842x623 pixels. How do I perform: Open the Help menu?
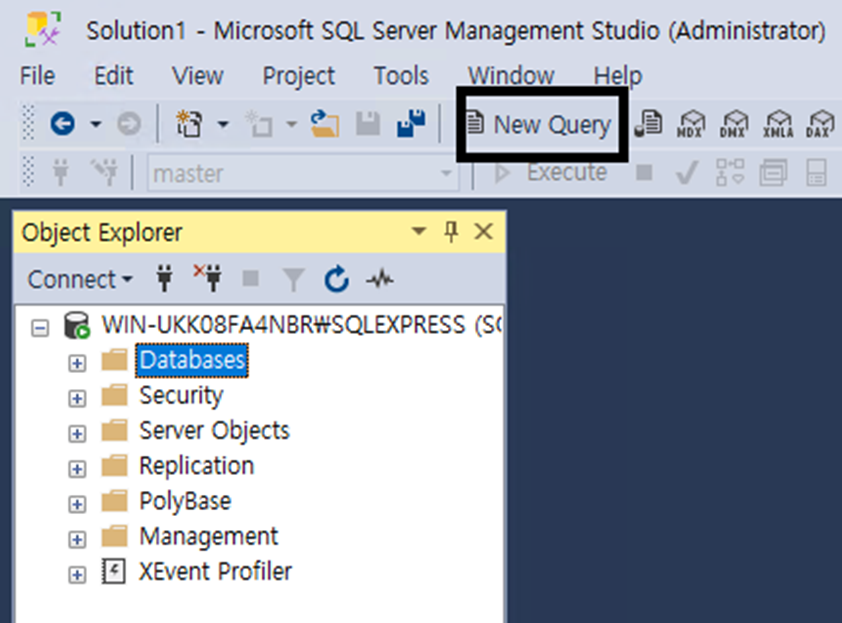[618, 77]
